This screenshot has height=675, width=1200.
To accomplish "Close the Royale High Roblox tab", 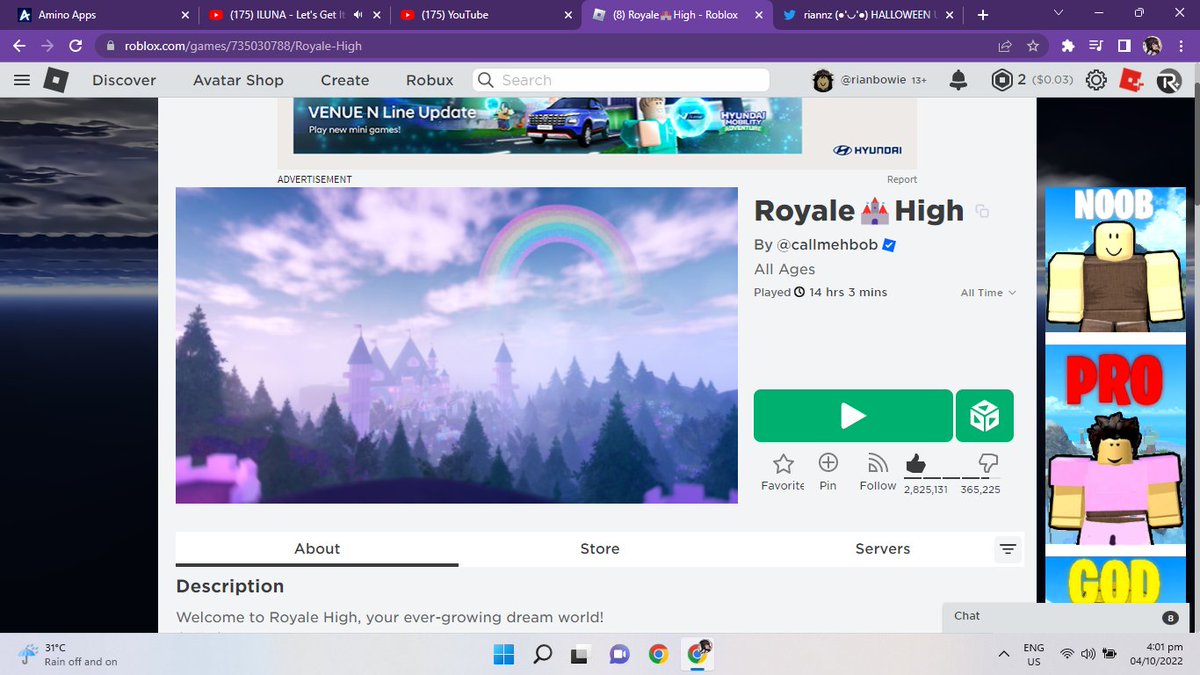I will tap(758, 15).
